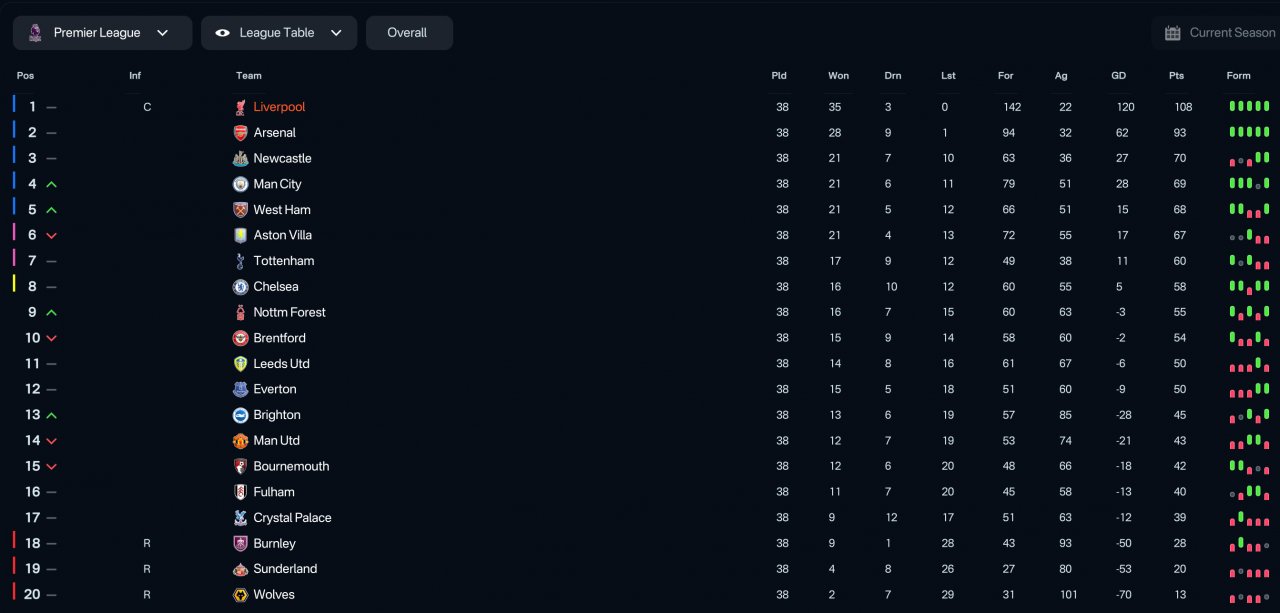Click Liverpool's green form indicator bars

1249,106
